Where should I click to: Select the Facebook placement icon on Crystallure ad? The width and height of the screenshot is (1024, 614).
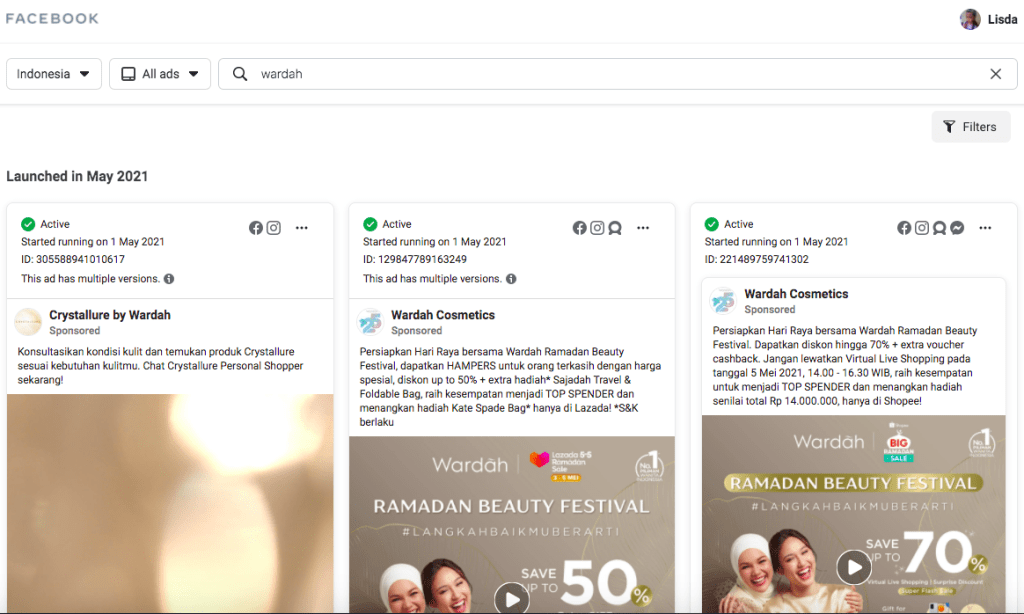(256, 228)
